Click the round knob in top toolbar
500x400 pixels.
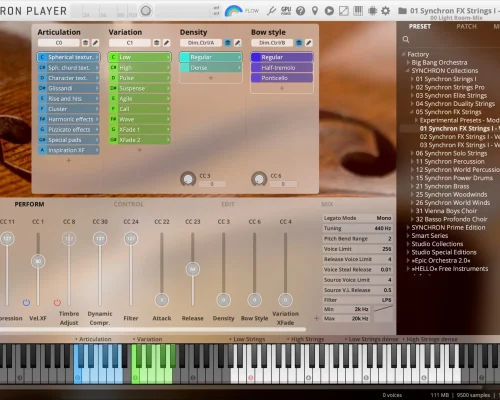(x=146, y=11)
